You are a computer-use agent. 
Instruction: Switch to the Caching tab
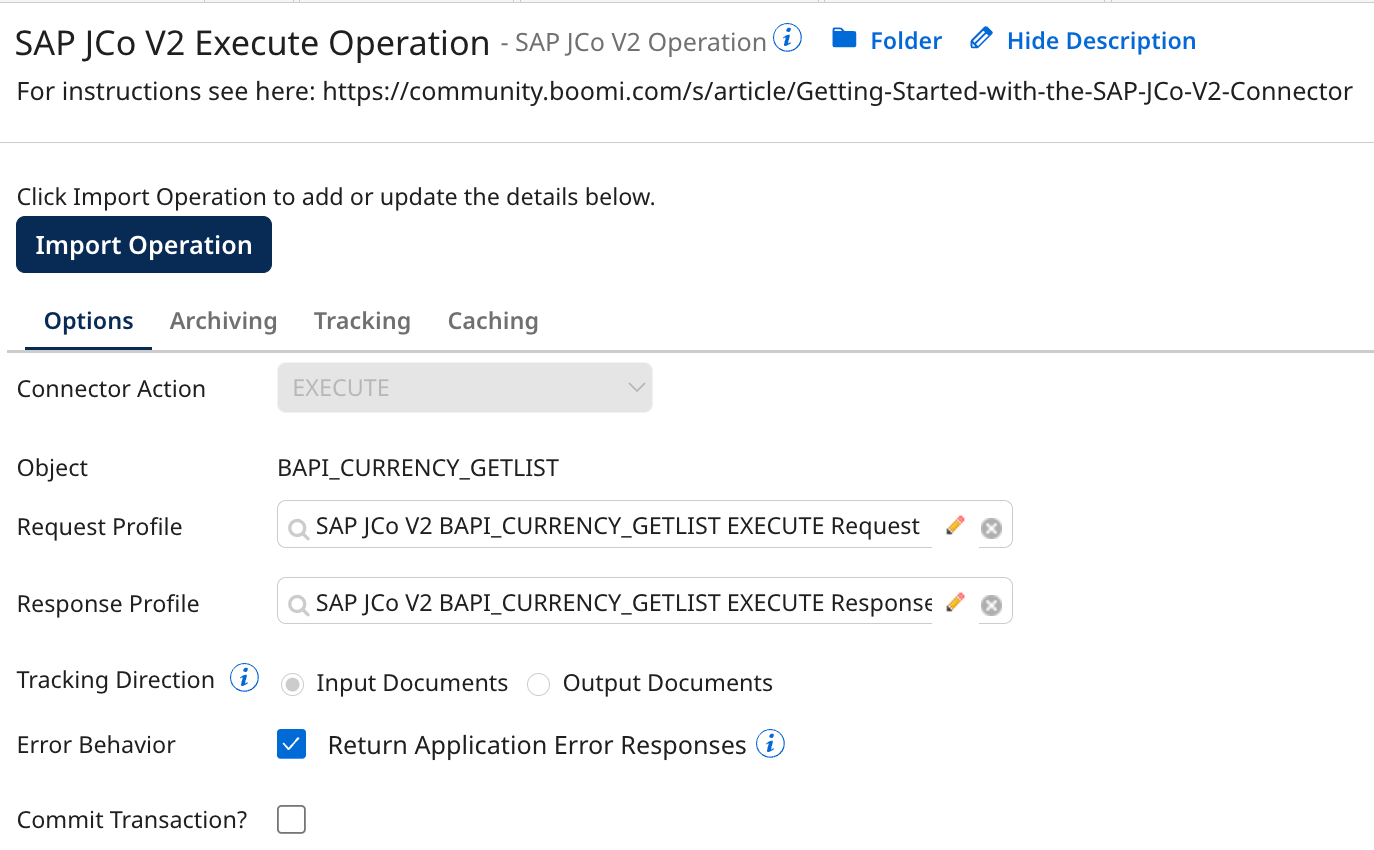(492, 321)
